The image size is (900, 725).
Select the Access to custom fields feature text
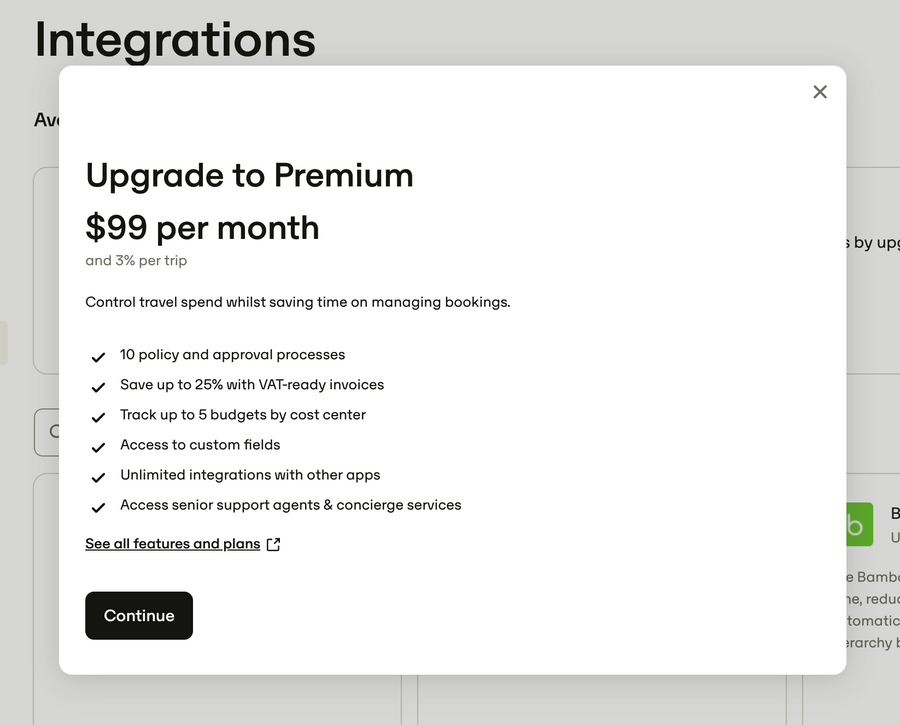pyautogui.click(x=200, y=445)
